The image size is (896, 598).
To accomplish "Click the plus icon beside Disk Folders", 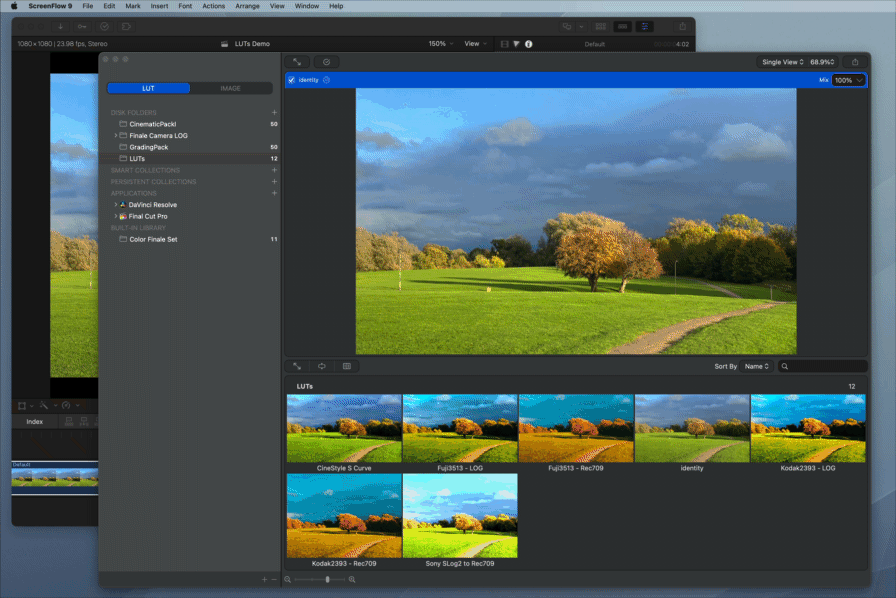I will tap(274, 113).
